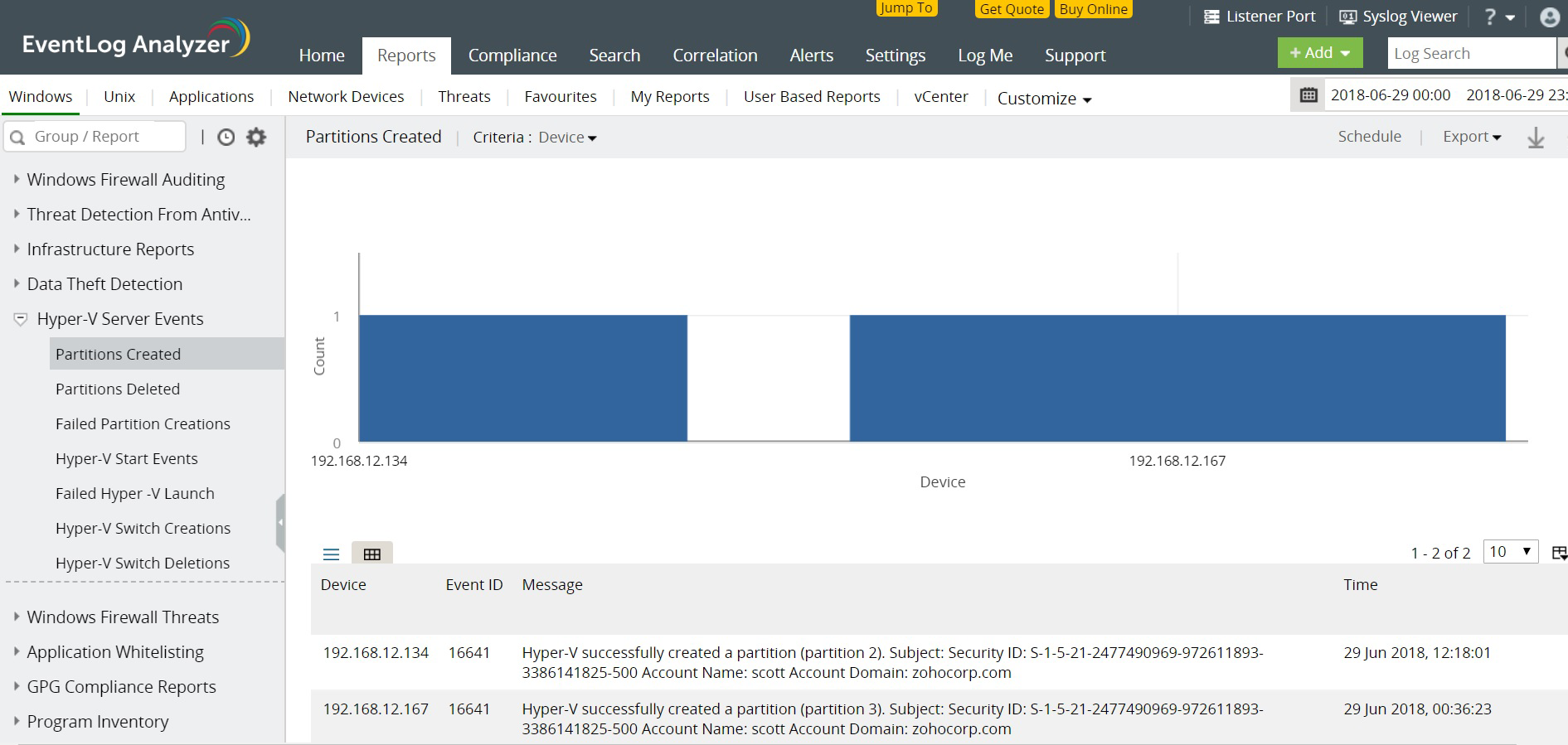
Task: Open Hyper-V Switch Creations report
Action: pyautogui.click(x=143, y=528)
